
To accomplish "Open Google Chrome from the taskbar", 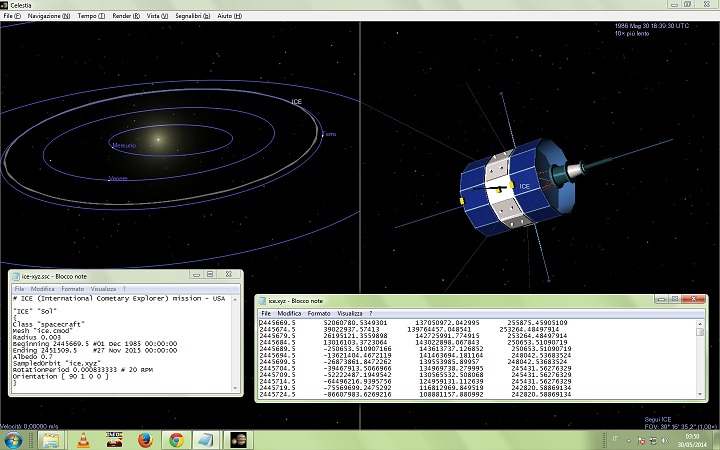I will [x=177, y=438].
